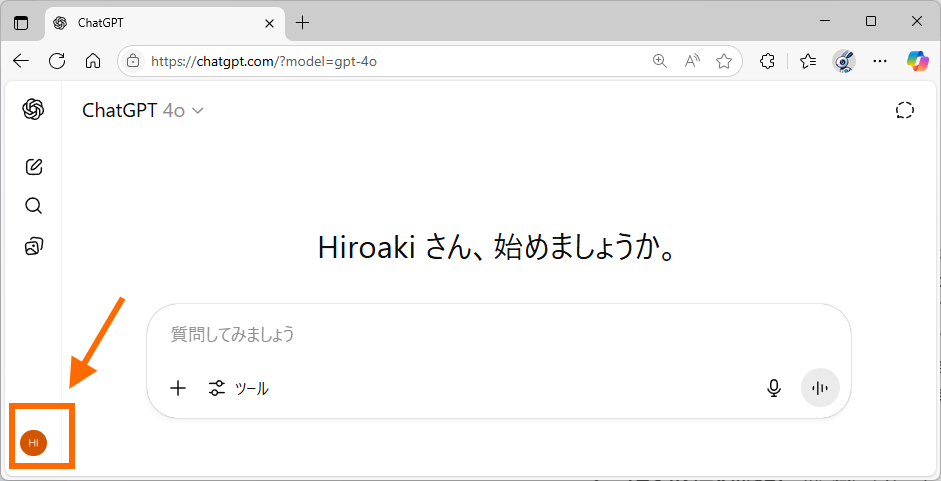Go to browser home page icon

click(92, 61)
